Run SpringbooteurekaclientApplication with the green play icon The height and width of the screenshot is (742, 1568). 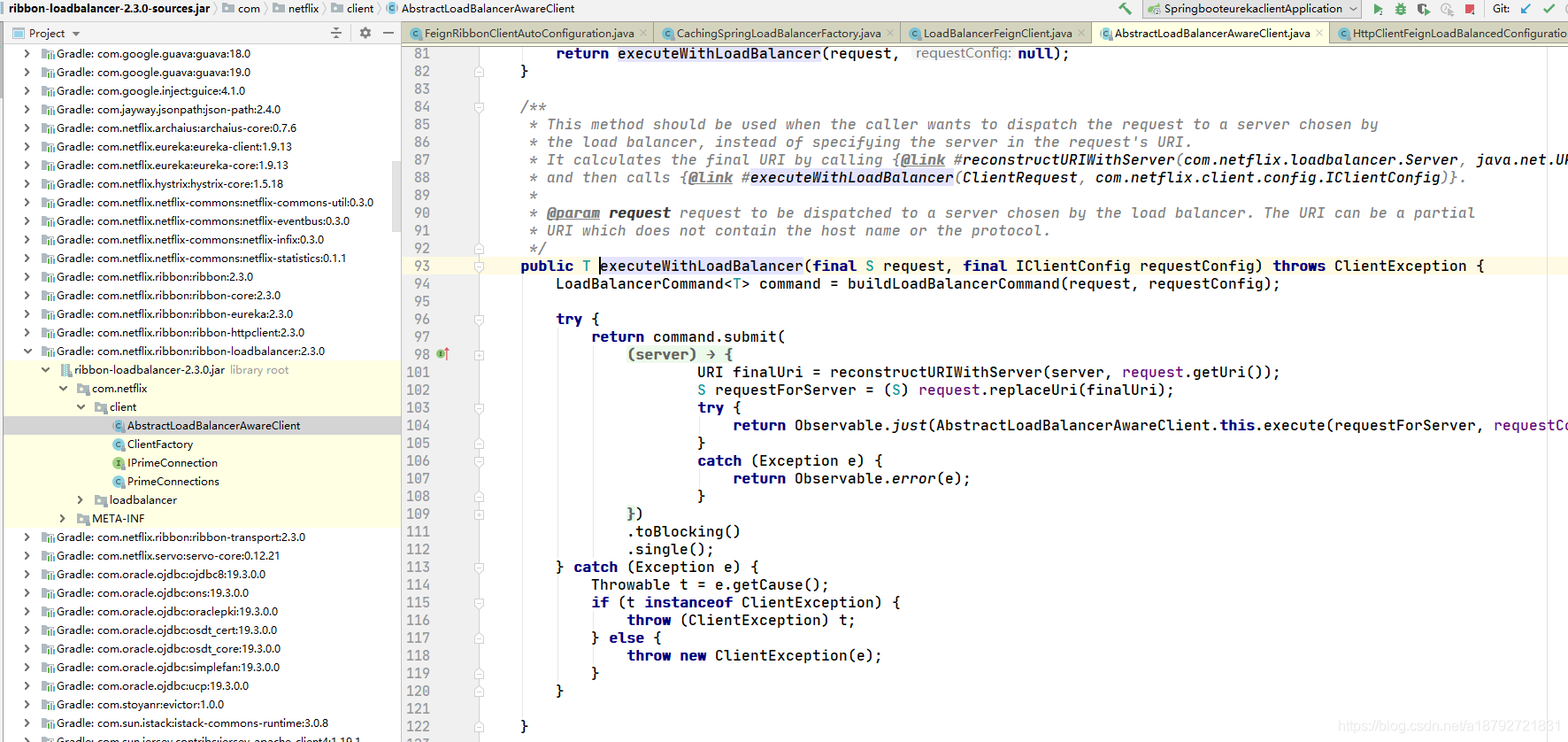1378,9
